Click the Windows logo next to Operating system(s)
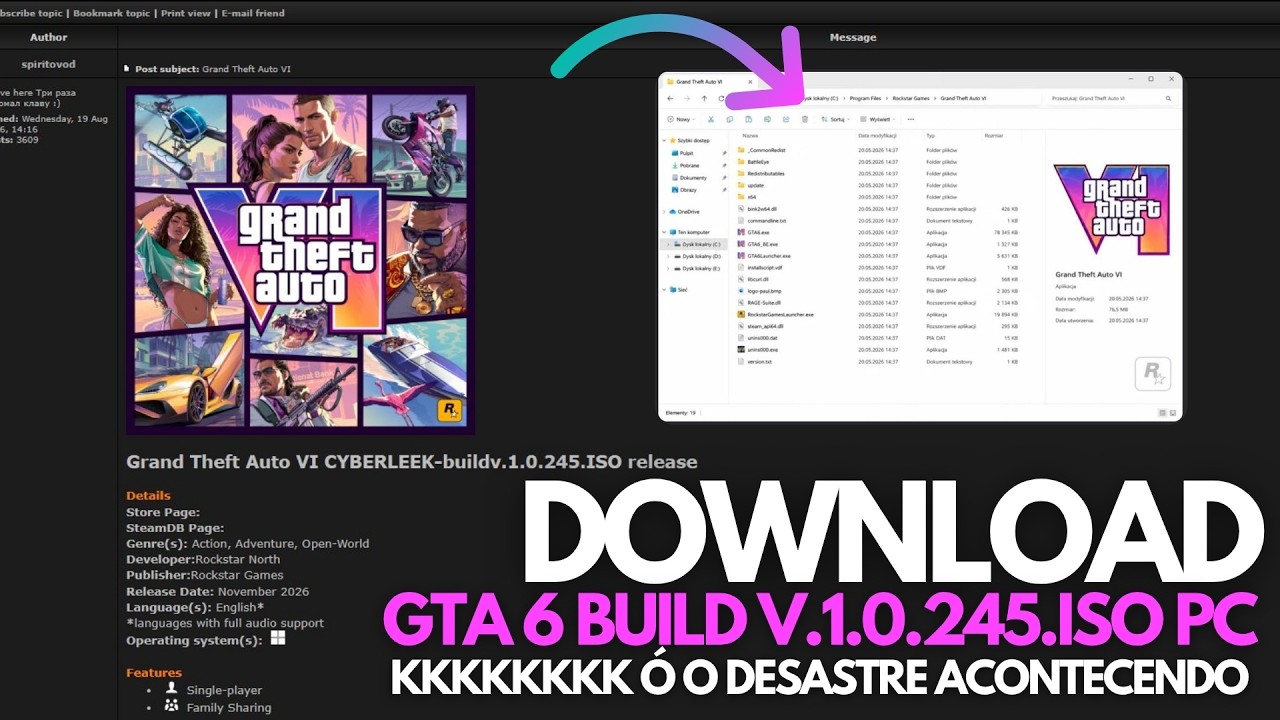This screenshot has width=1280, height=720. tap(278, 638)
